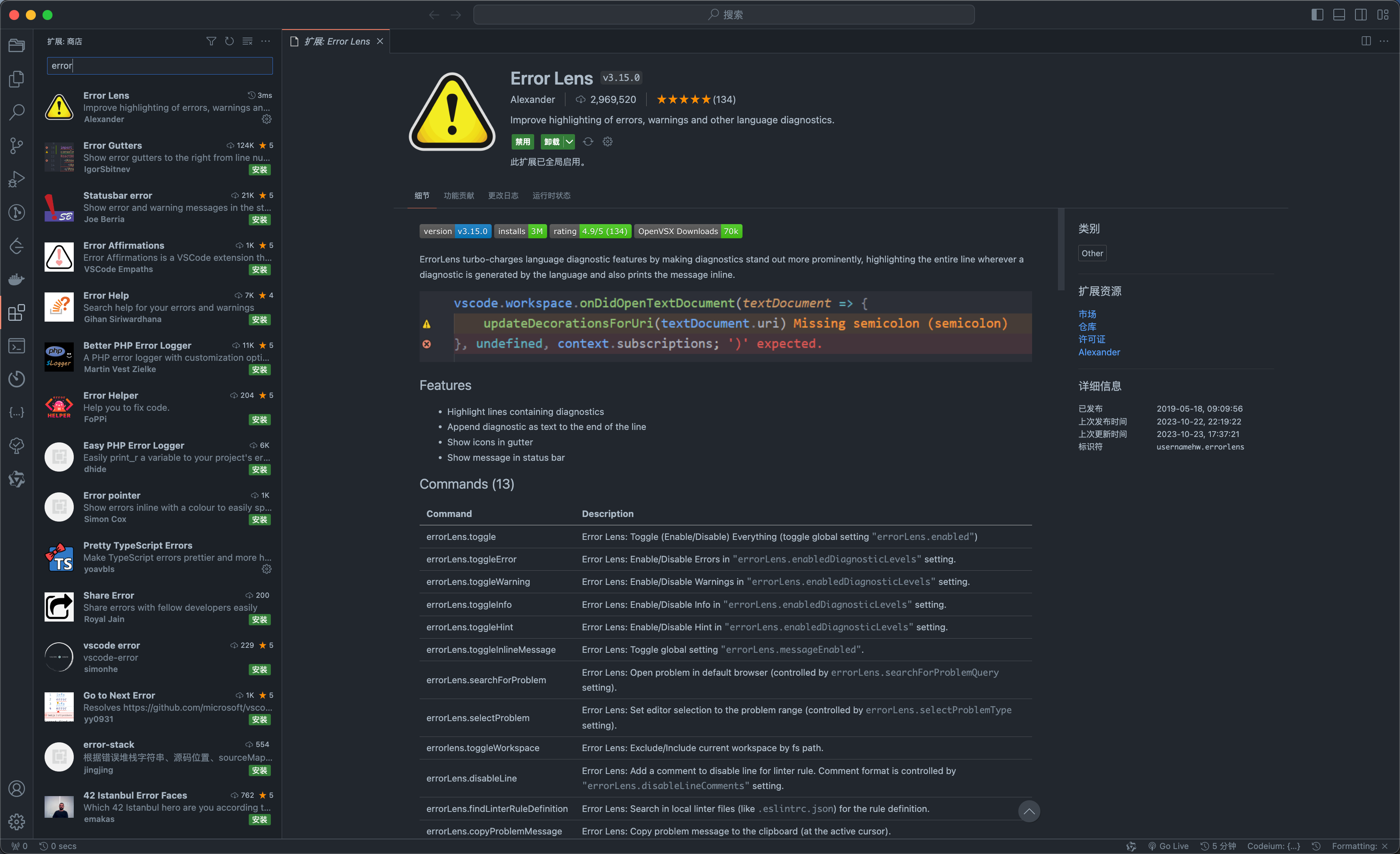Open extensions view more actions menu
The height and width of the screenshot is (854, 1400).
pyautogui.click(x=265, y=42)
